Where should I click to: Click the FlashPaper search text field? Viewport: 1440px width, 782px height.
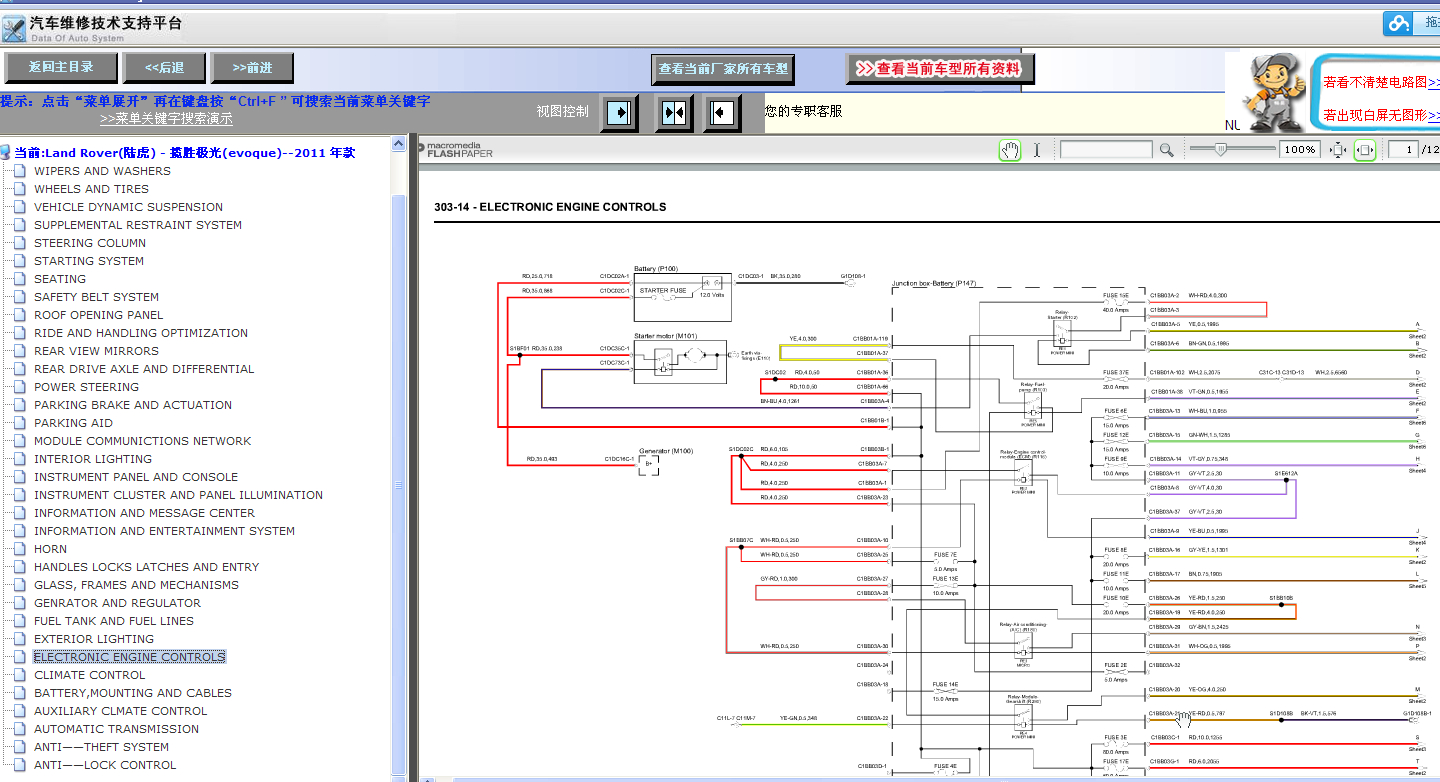[x=1106, y=150]
